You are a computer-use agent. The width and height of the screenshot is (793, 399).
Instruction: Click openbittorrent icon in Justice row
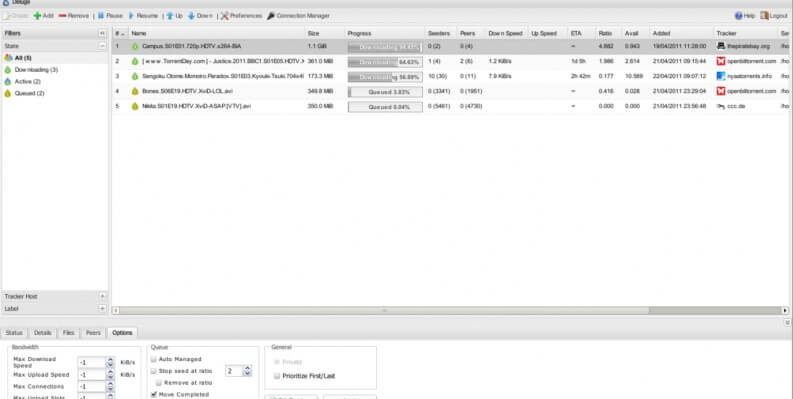(721, 61)
